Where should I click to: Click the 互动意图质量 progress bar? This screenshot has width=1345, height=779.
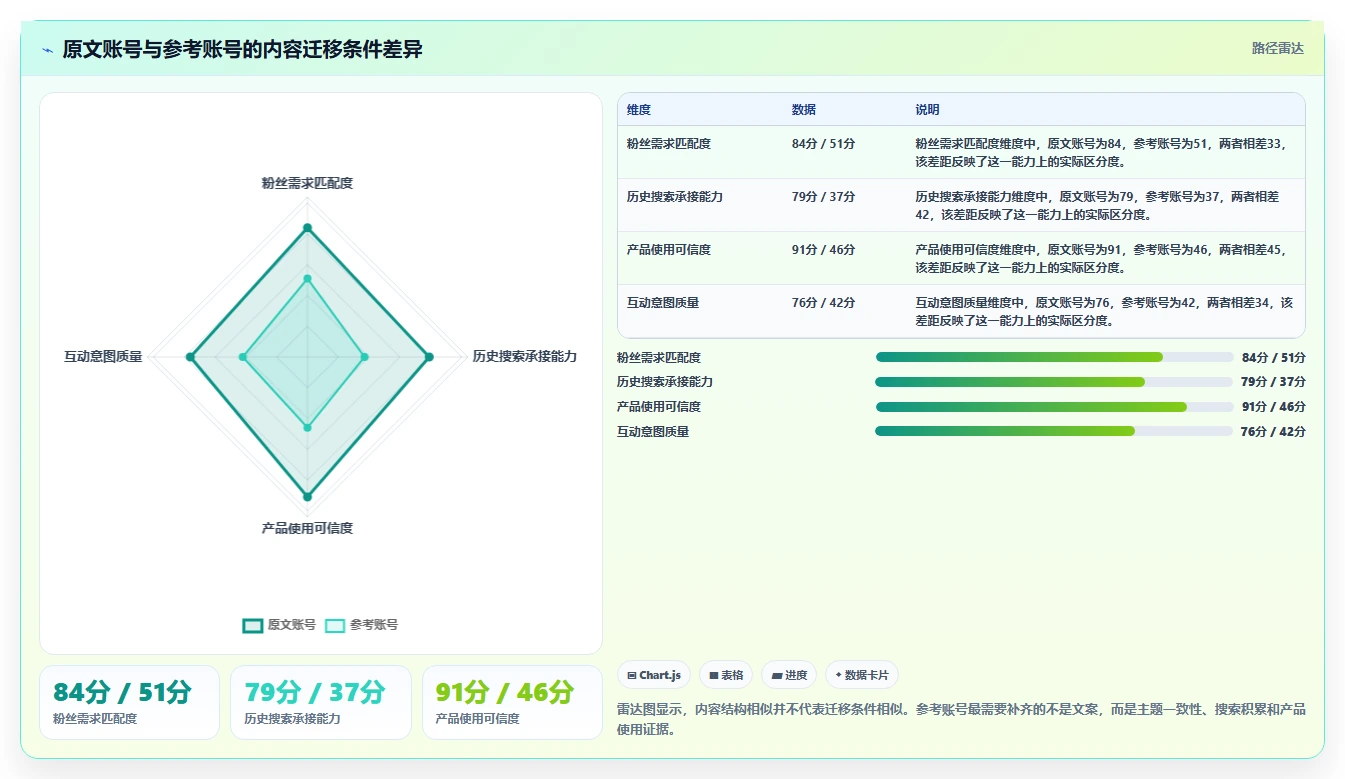click(x=1054, y=431)
